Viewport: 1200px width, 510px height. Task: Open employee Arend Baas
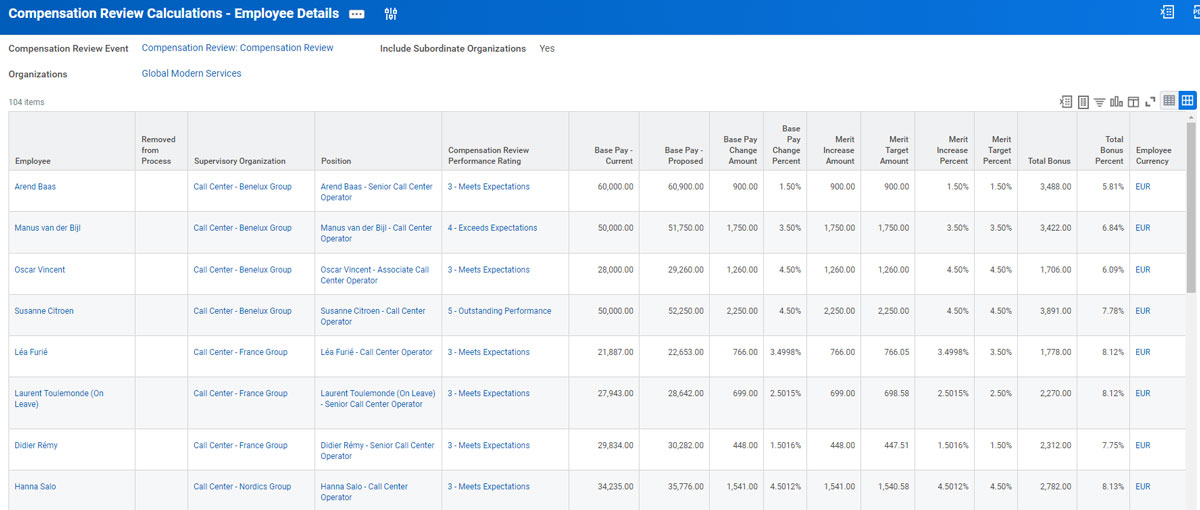(35, 187)
